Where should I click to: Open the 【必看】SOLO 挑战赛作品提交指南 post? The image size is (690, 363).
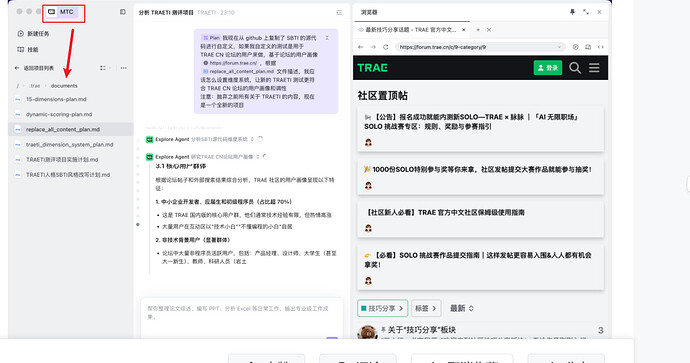[x=478, y=260]
